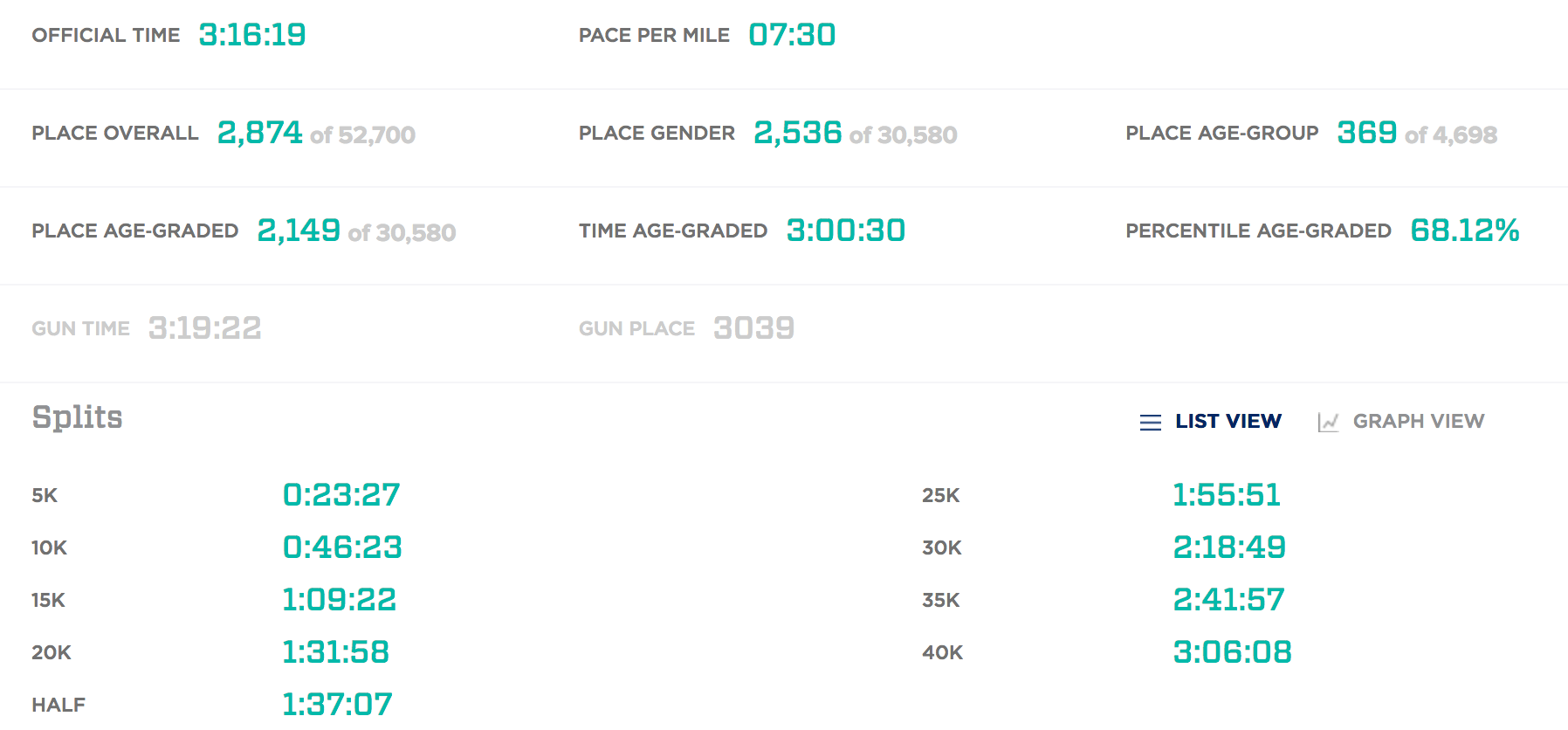Click the 40K split time 3:06:08
Viewport: 1568px width, 730px height.
(x=1232, y=652)
